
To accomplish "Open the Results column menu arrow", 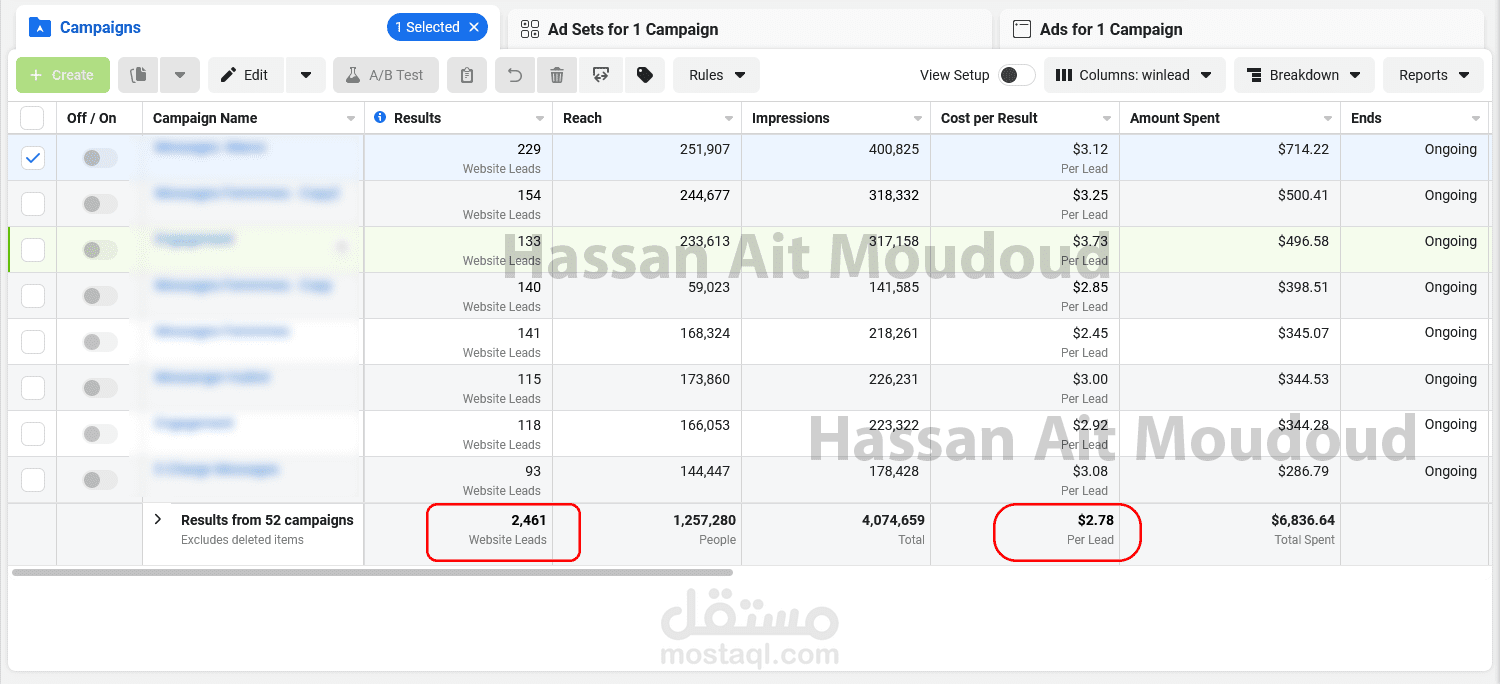I will pyautogui.click(x=540, y=119).
